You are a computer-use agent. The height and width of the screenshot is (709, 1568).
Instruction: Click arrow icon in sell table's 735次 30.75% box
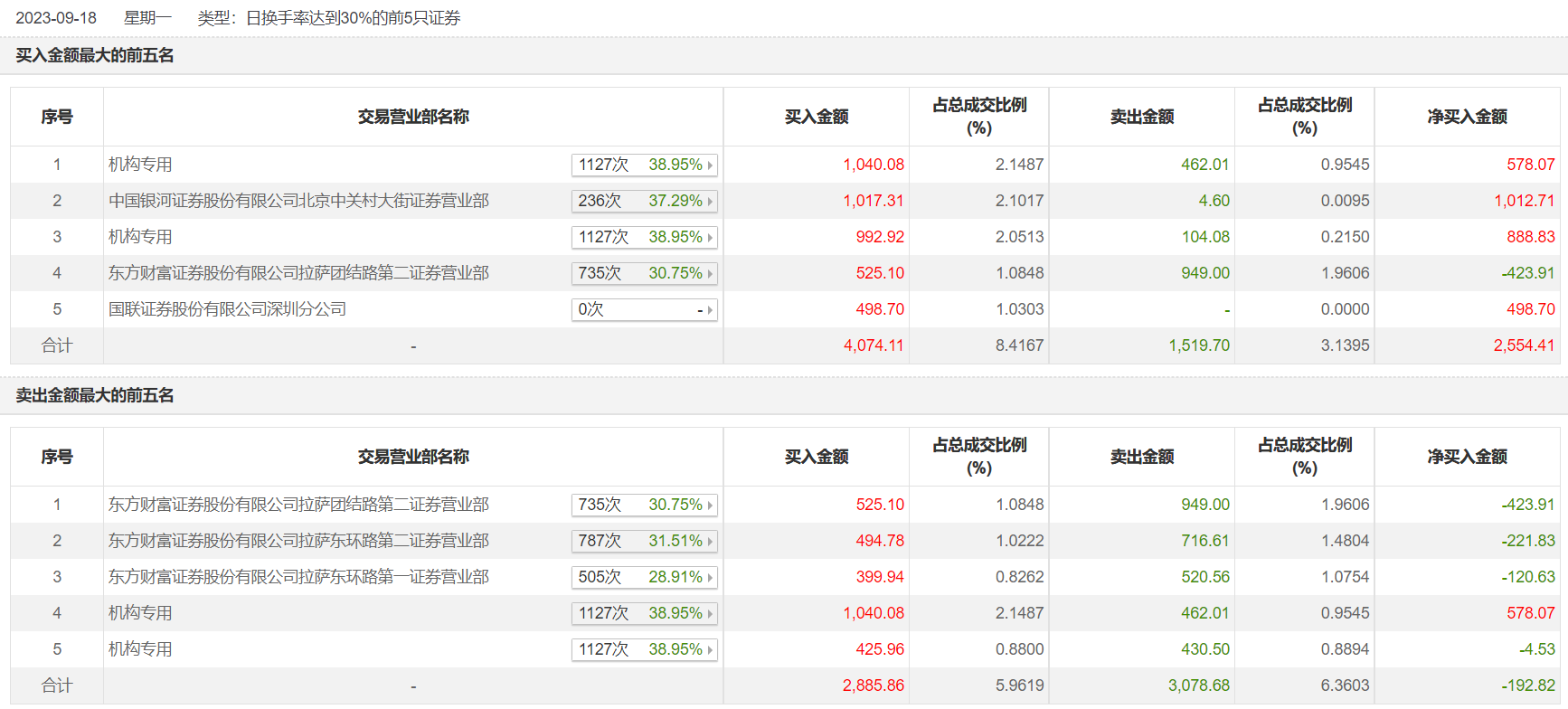tap(710, 506)
